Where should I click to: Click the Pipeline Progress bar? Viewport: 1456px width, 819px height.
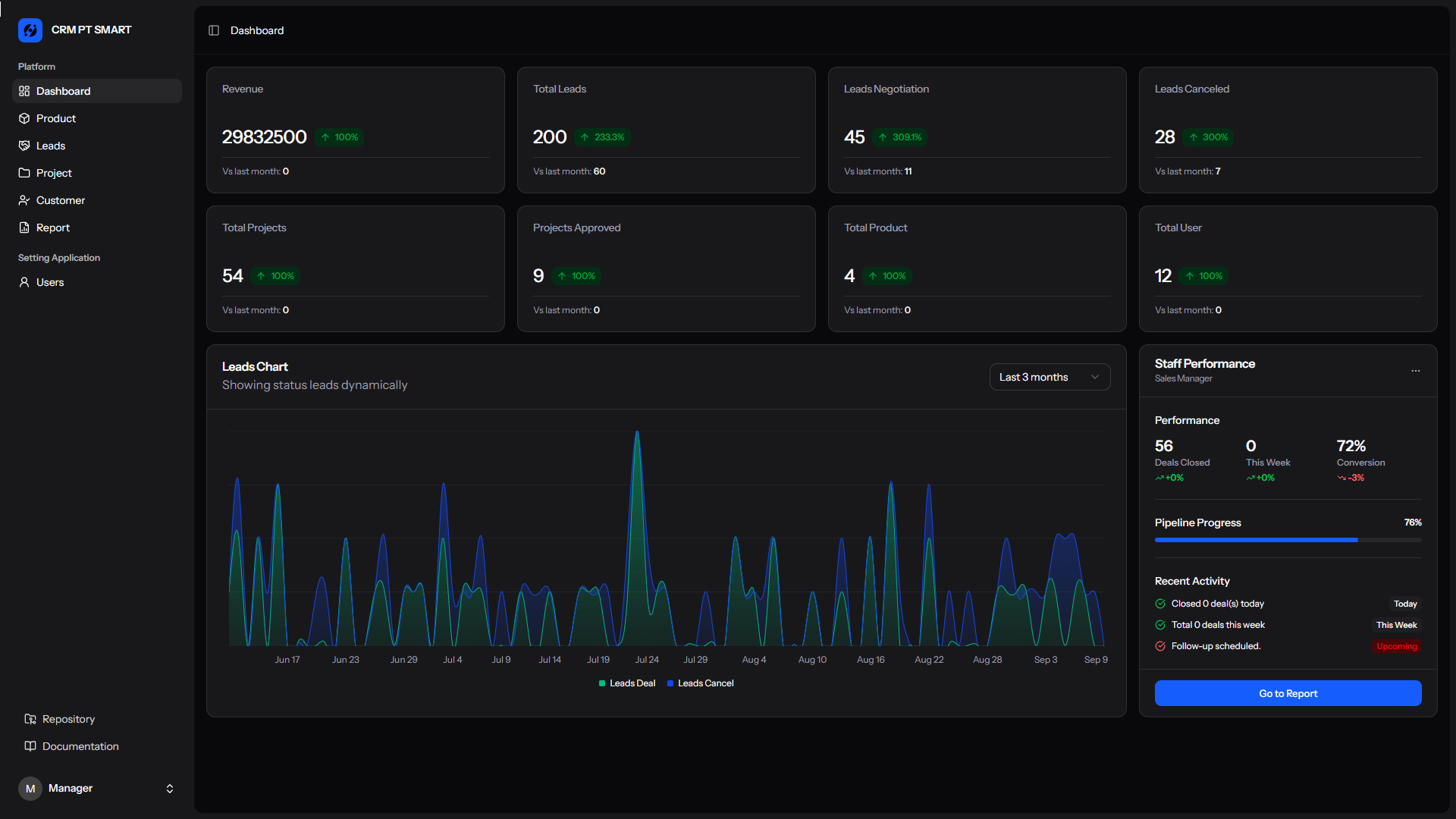click(1288, 540)
